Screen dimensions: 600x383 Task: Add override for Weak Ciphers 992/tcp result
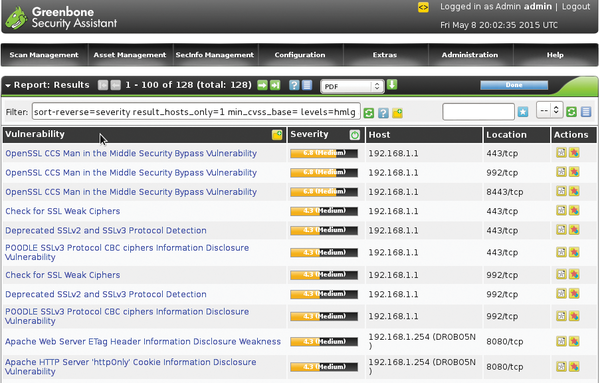click(574, 274)
